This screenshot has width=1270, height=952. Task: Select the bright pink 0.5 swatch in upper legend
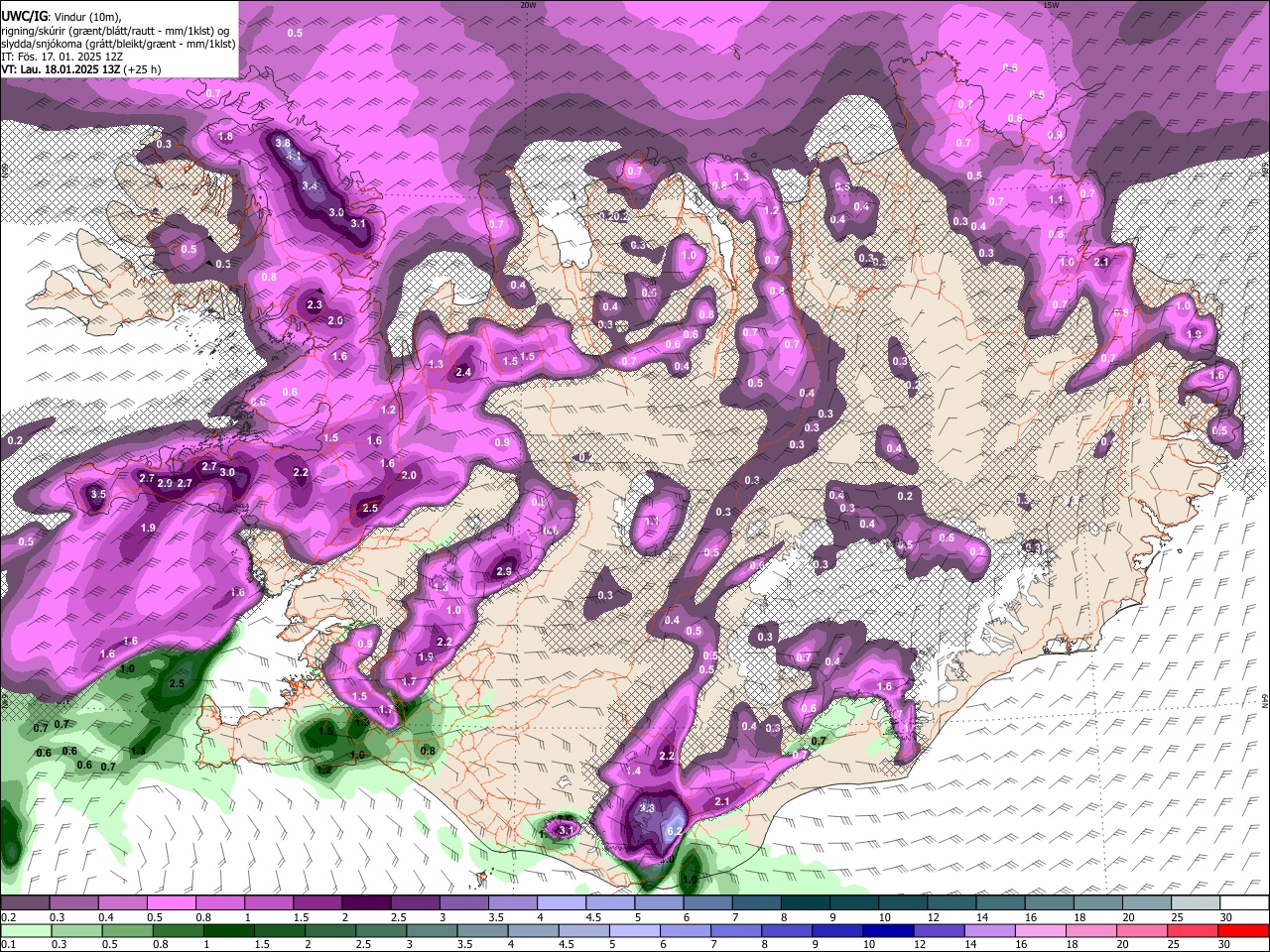(170, 902)
